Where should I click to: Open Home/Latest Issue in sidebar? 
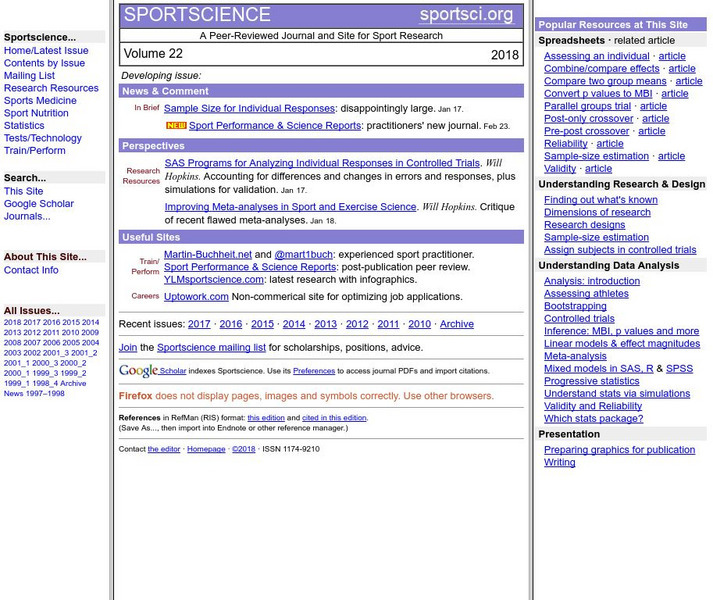tap(46, 50)
